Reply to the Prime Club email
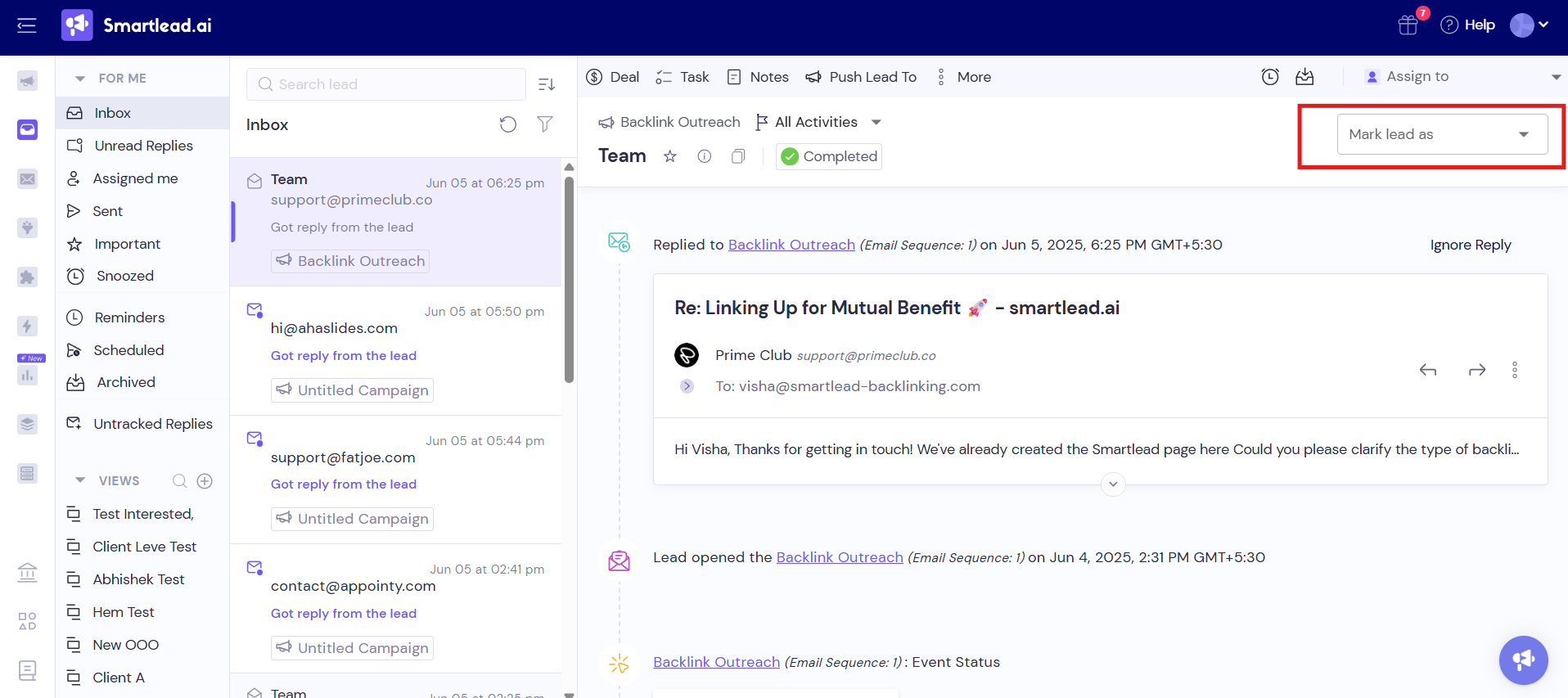 tap(1428, 371)
